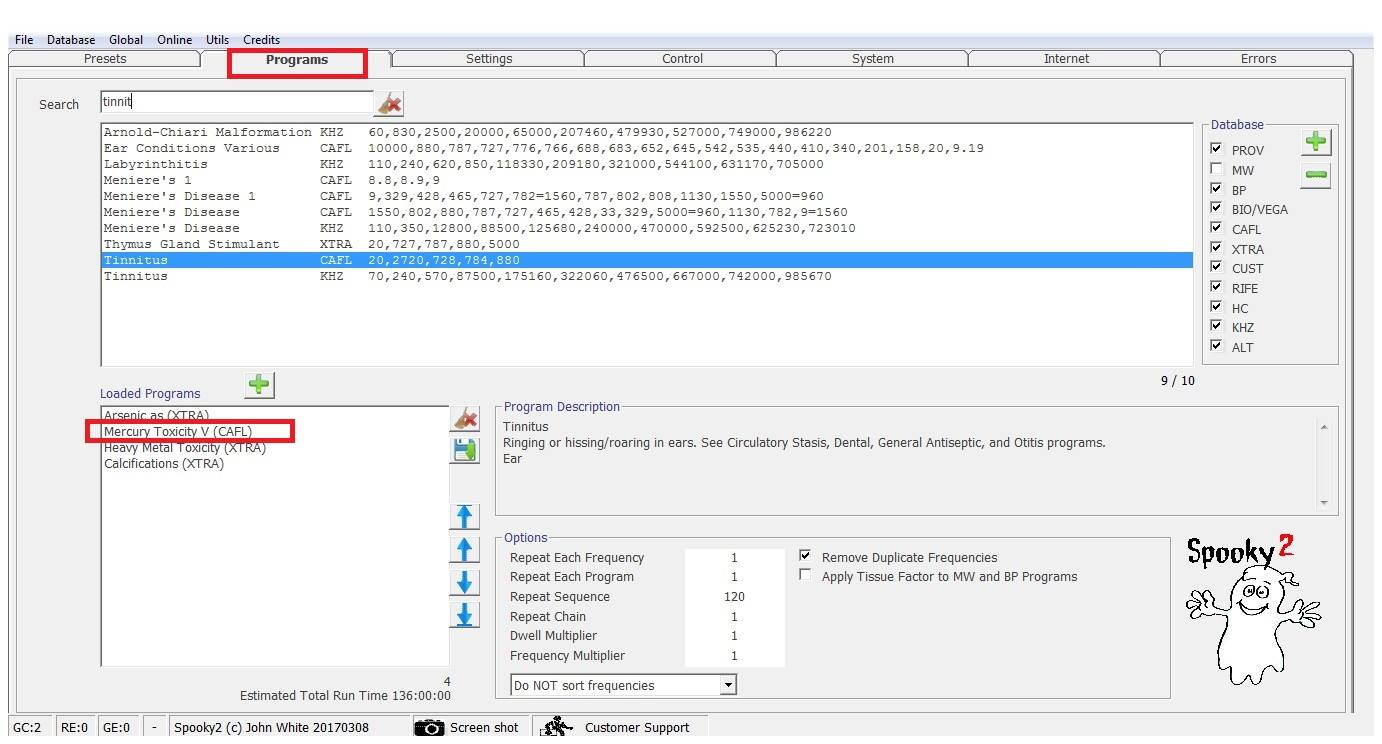Image resolution: width=1382 pixels, height=744 pixels.
Task: Switch to the Programs tab
Action: (297, 60)
